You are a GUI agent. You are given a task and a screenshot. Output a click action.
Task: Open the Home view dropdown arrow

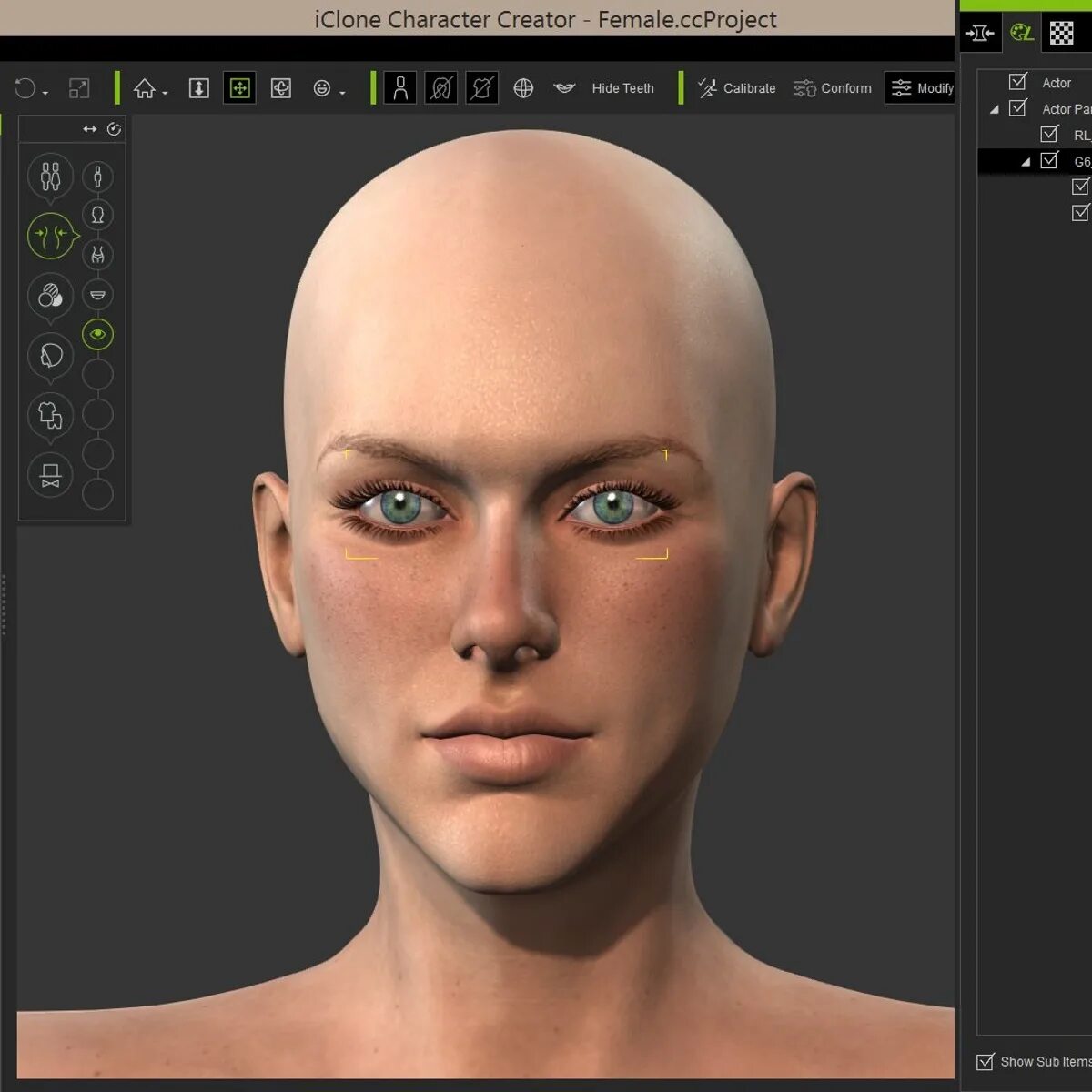tap(165, 93)
